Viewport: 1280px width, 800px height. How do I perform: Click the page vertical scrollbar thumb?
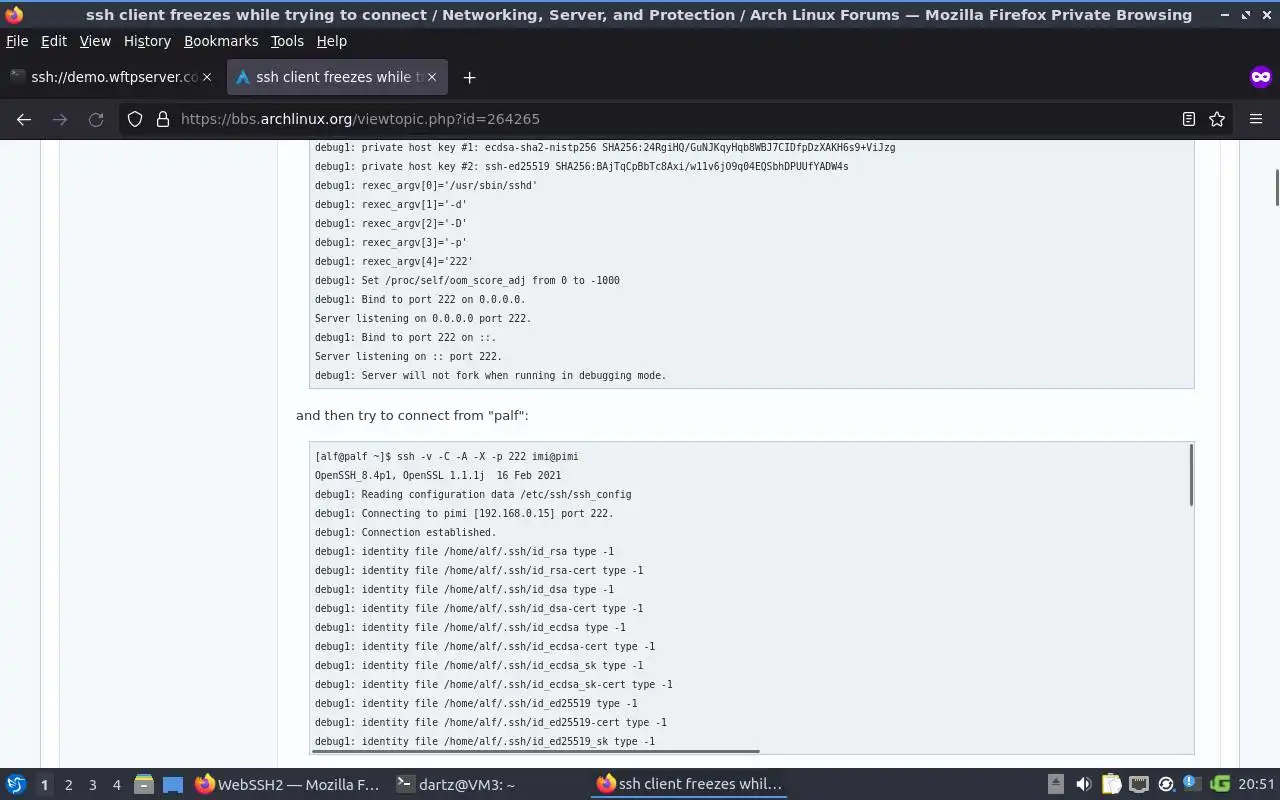[1276, 187]
